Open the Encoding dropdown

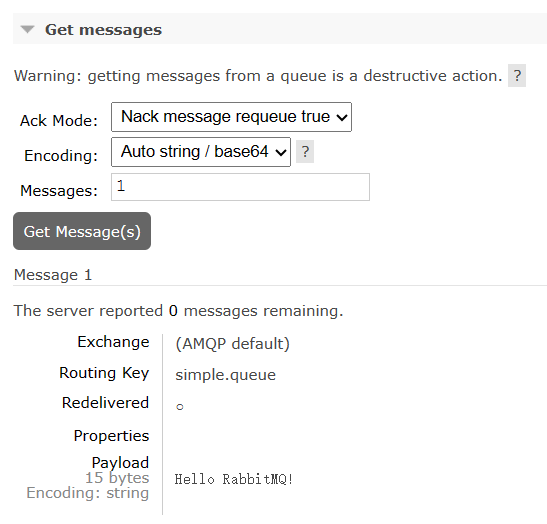click(x=201, y=152)
